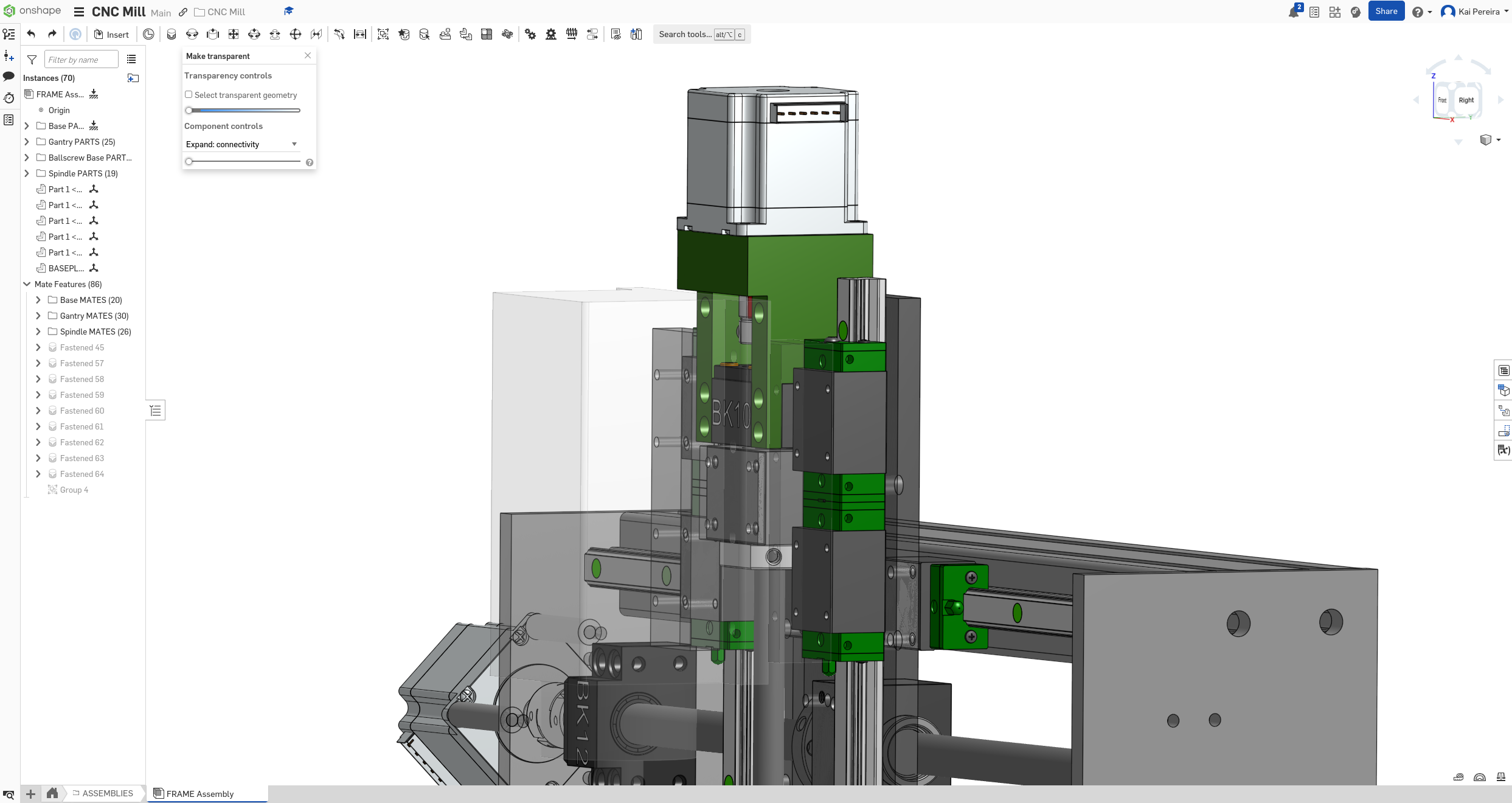Expand the Gantry PARTS folder

27,142
